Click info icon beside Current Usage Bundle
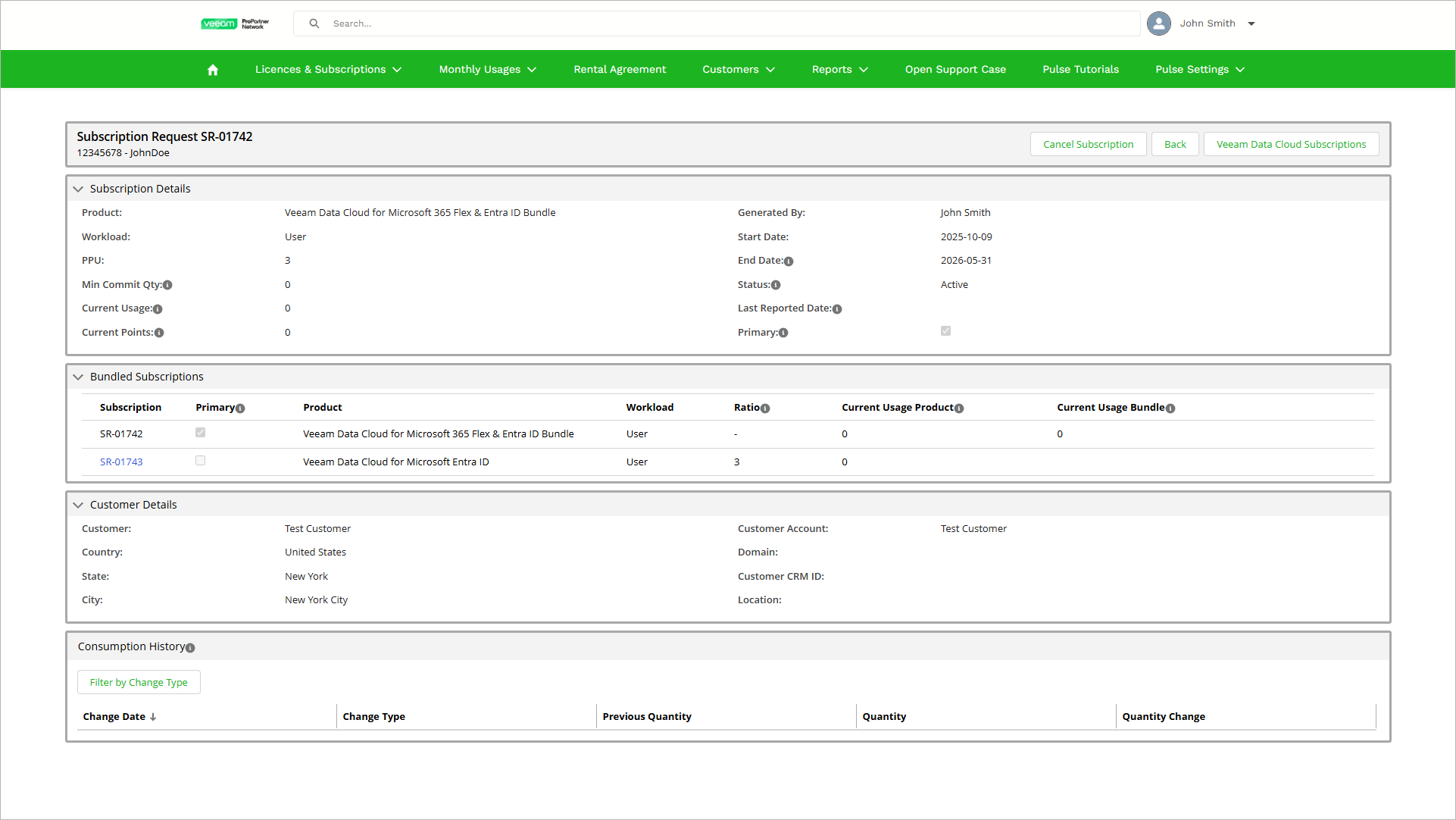1456x820 pixels. 1170,408
